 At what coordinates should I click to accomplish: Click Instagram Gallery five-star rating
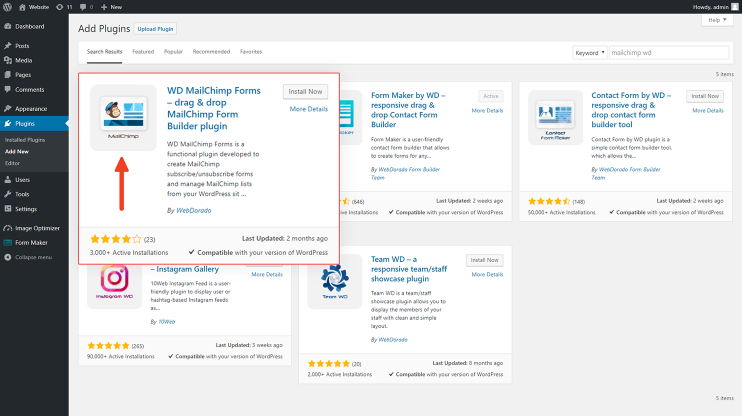(x=108, y=346)
